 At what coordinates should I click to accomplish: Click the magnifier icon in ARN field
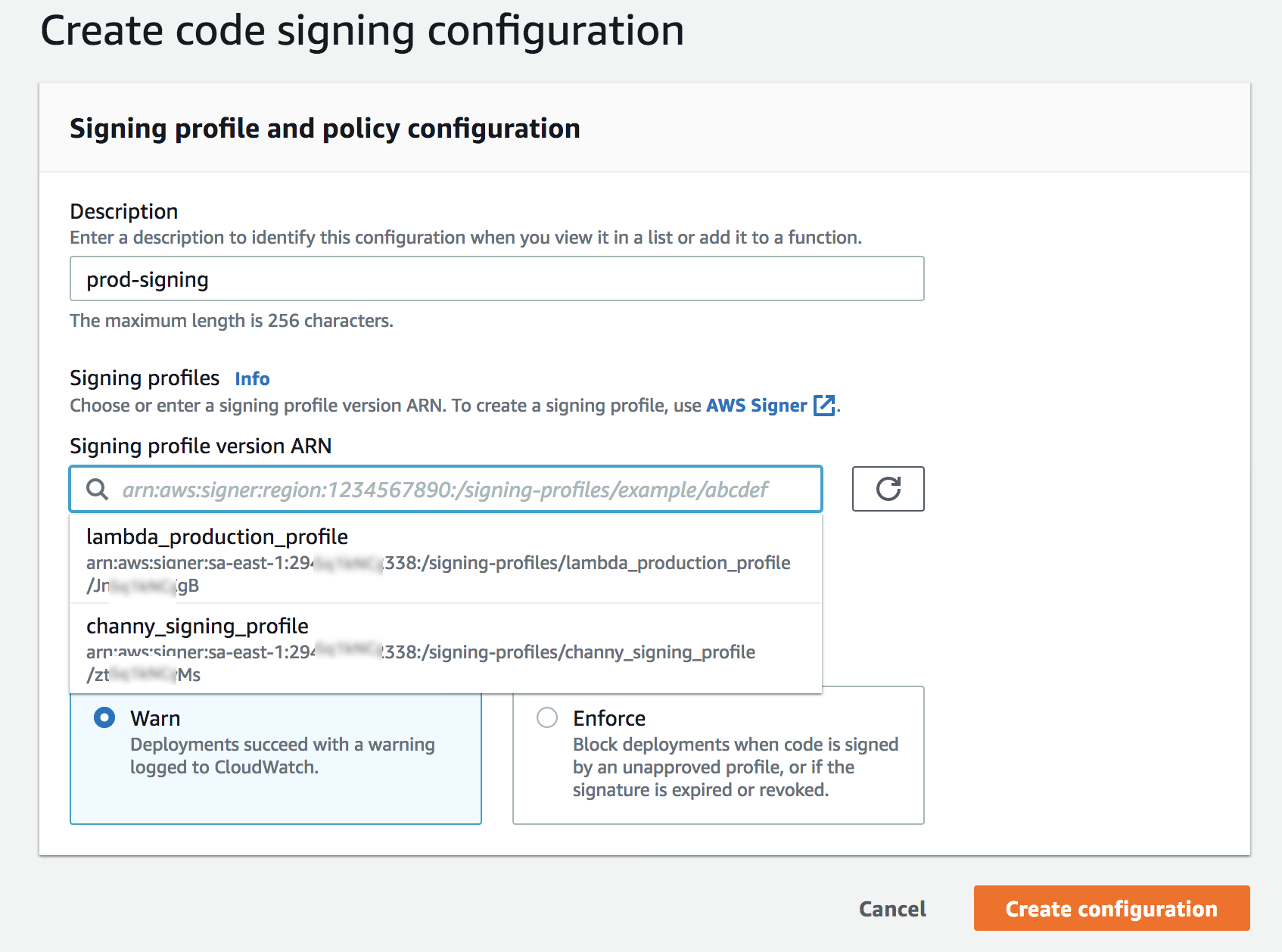pyautogui.click(x=97, y=490)
